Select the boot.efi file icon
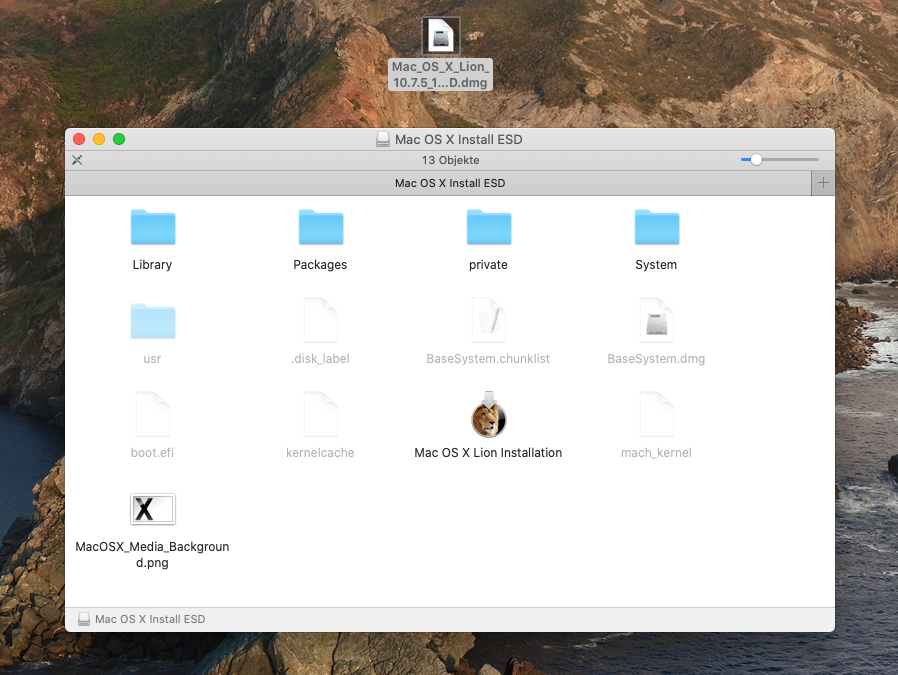The width and height of the screenshot is (898, 675). click(152, 414)
